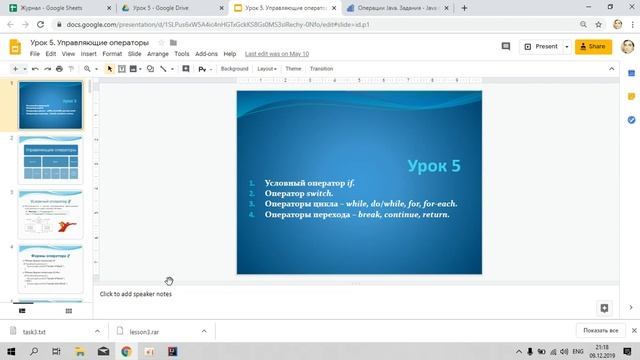Image resolution: width=640 pixels, height=360 pixels.
Task: Click the Theme button
Action: [x=293, y=69]
